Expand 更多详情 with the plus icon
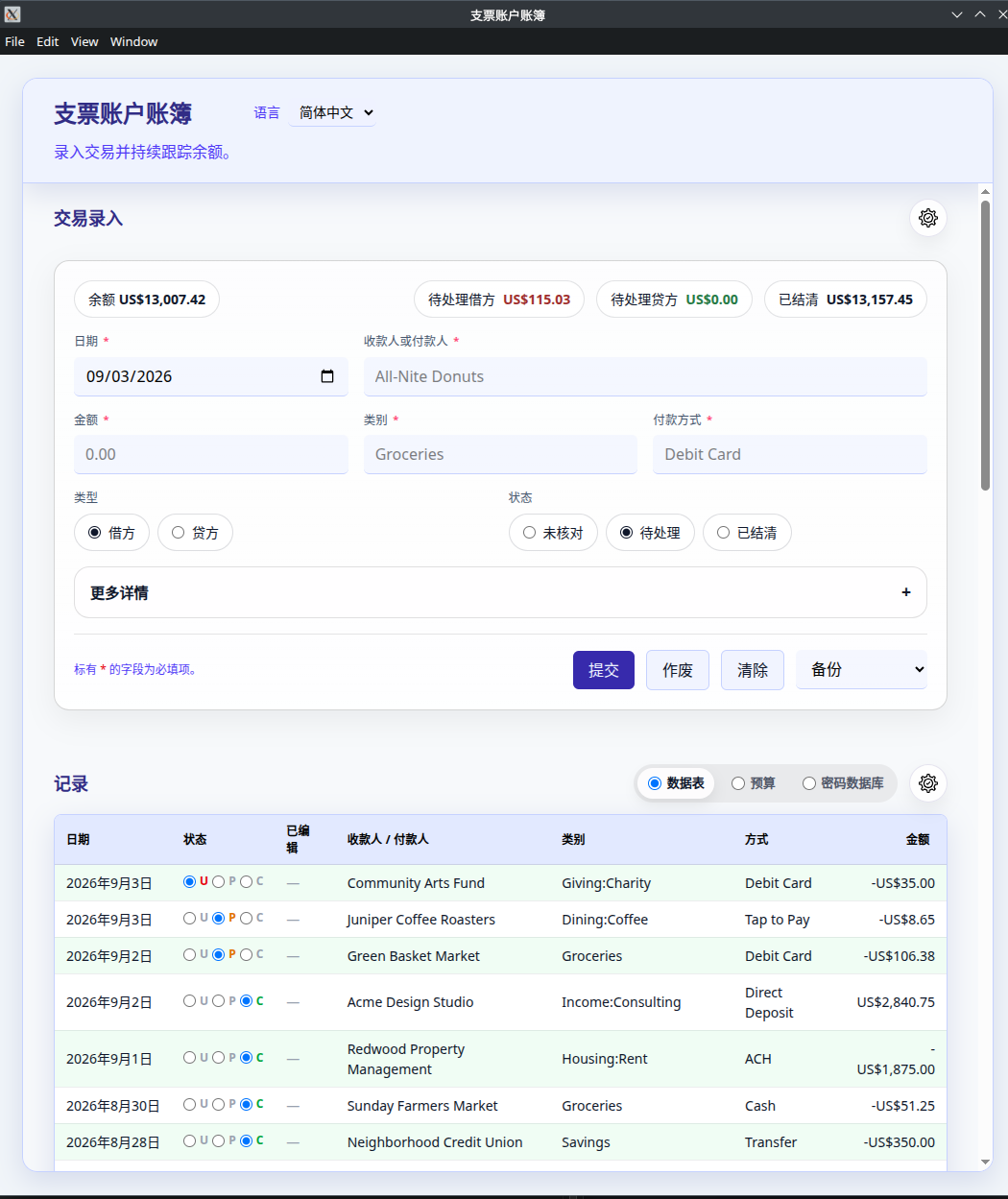 (x=905, y=592)
